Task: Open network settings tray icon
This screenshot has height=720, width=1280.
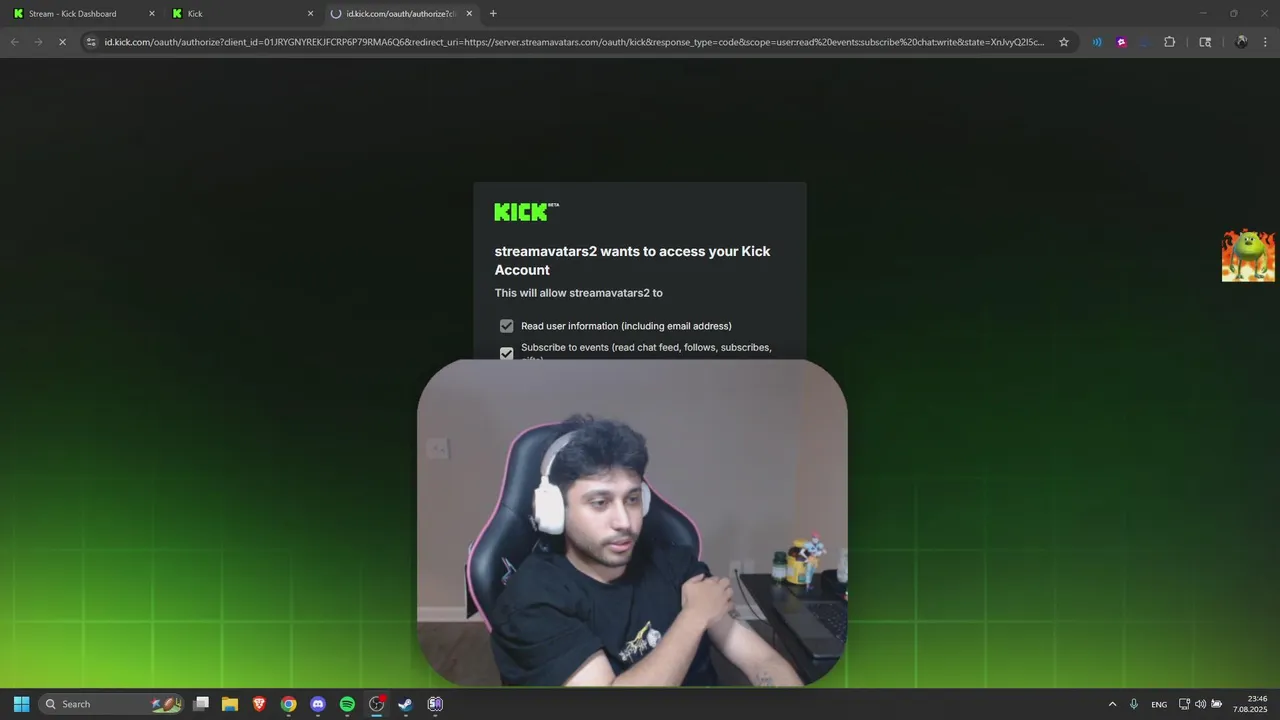Action: point(1184,704)
